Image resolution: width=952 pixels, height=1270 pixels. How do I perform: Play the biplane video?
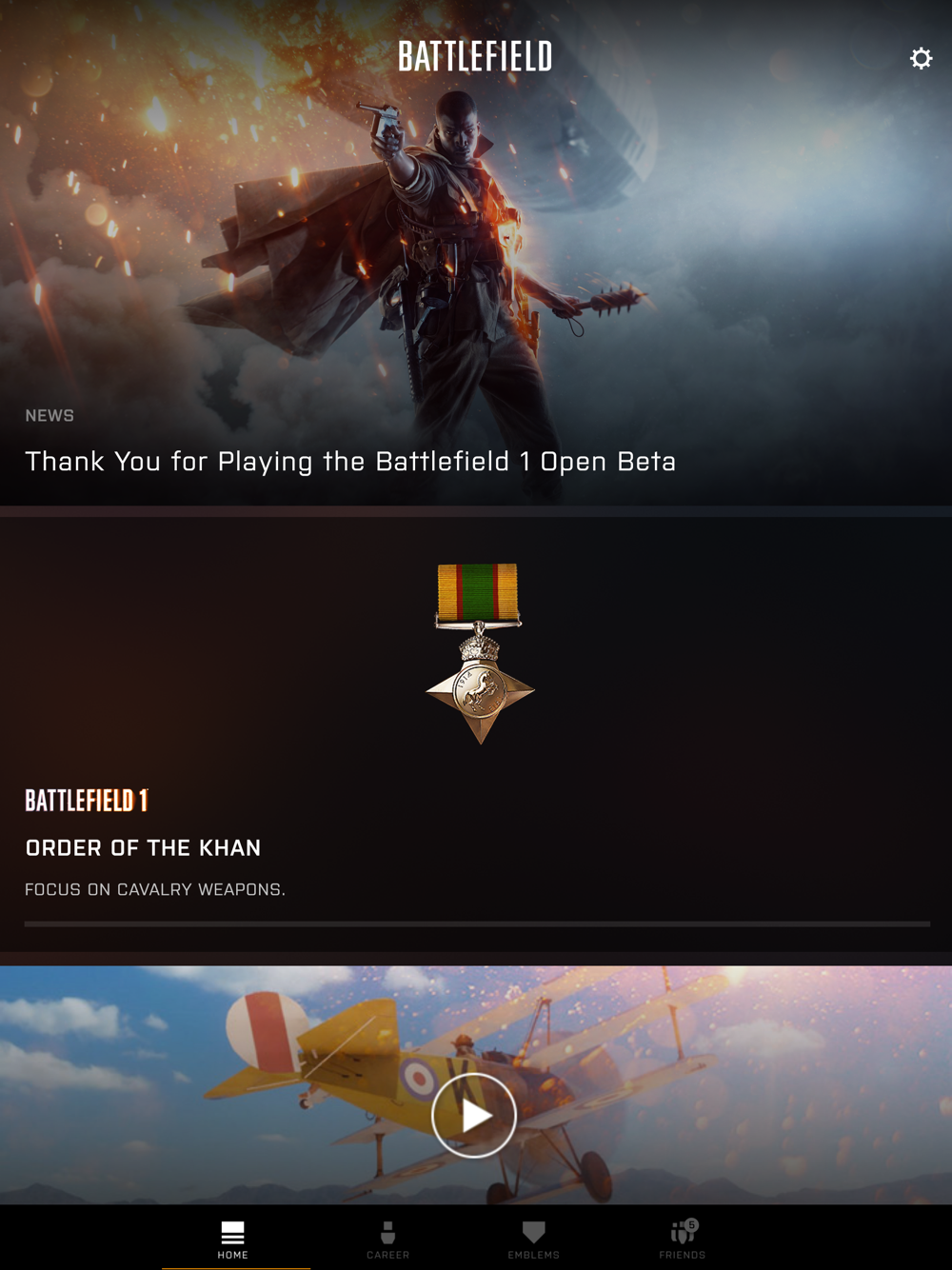[474, 1115]
